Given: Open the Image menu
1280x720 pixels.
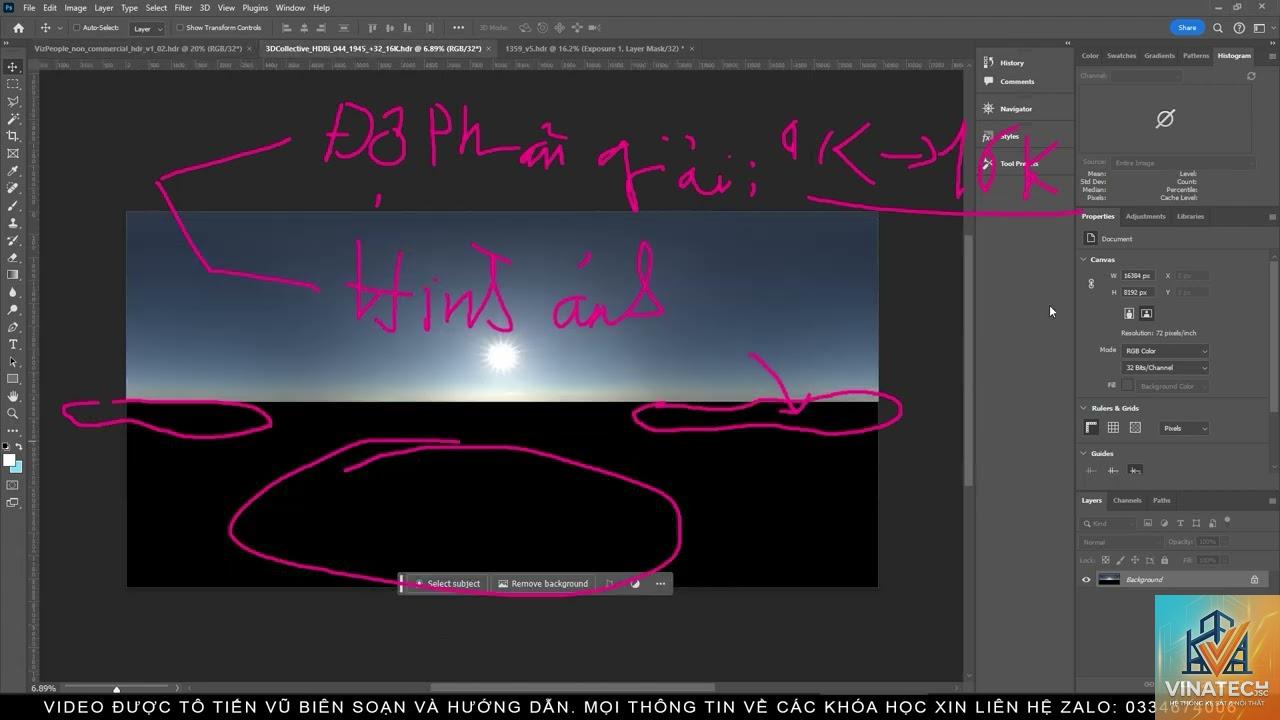Looking at the screenshot, I should coord(75,7).
